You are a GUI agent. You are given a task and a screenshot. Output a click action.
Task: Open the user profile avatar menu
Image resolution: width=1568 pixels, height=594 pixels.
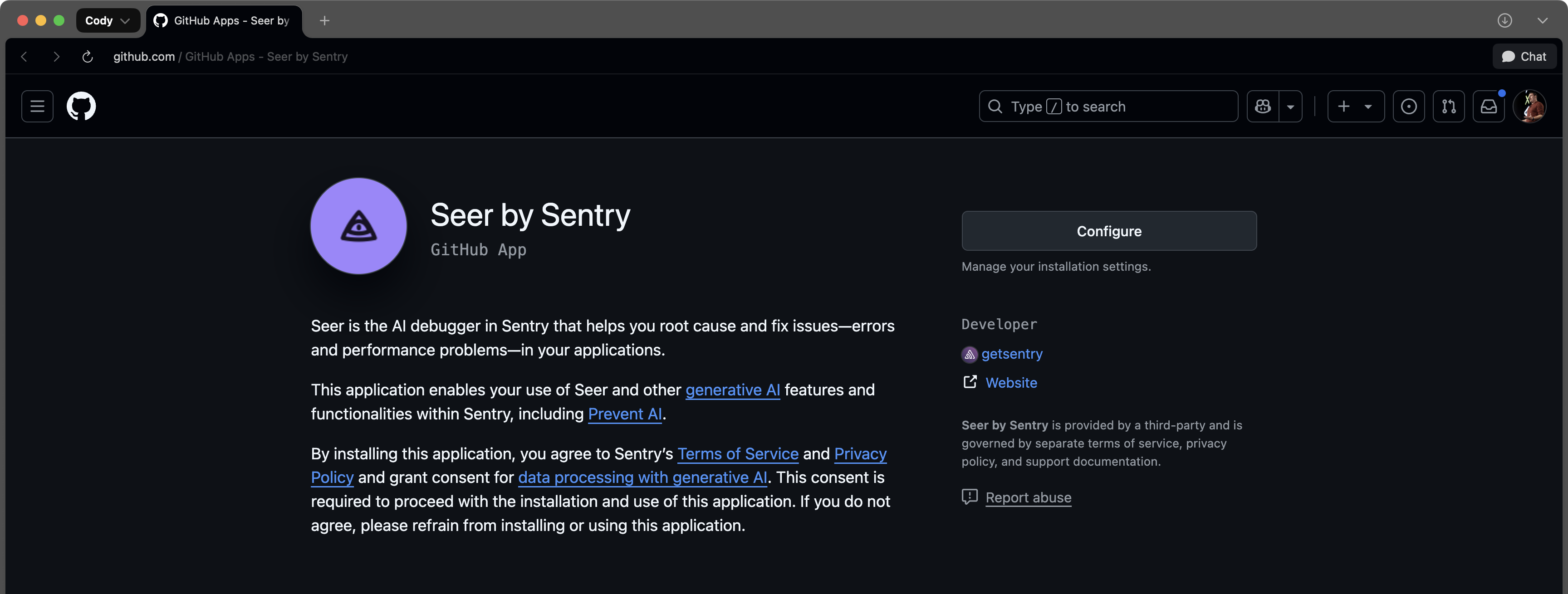1529,107
